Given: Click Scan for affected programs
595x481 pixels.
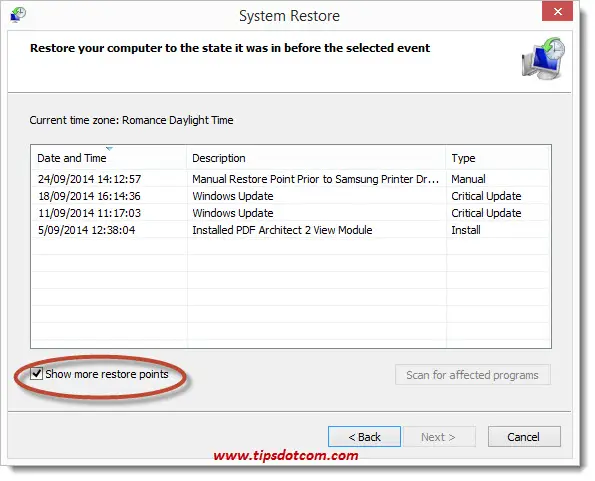Looking at the screenshot, I should [x=472, y=375].
